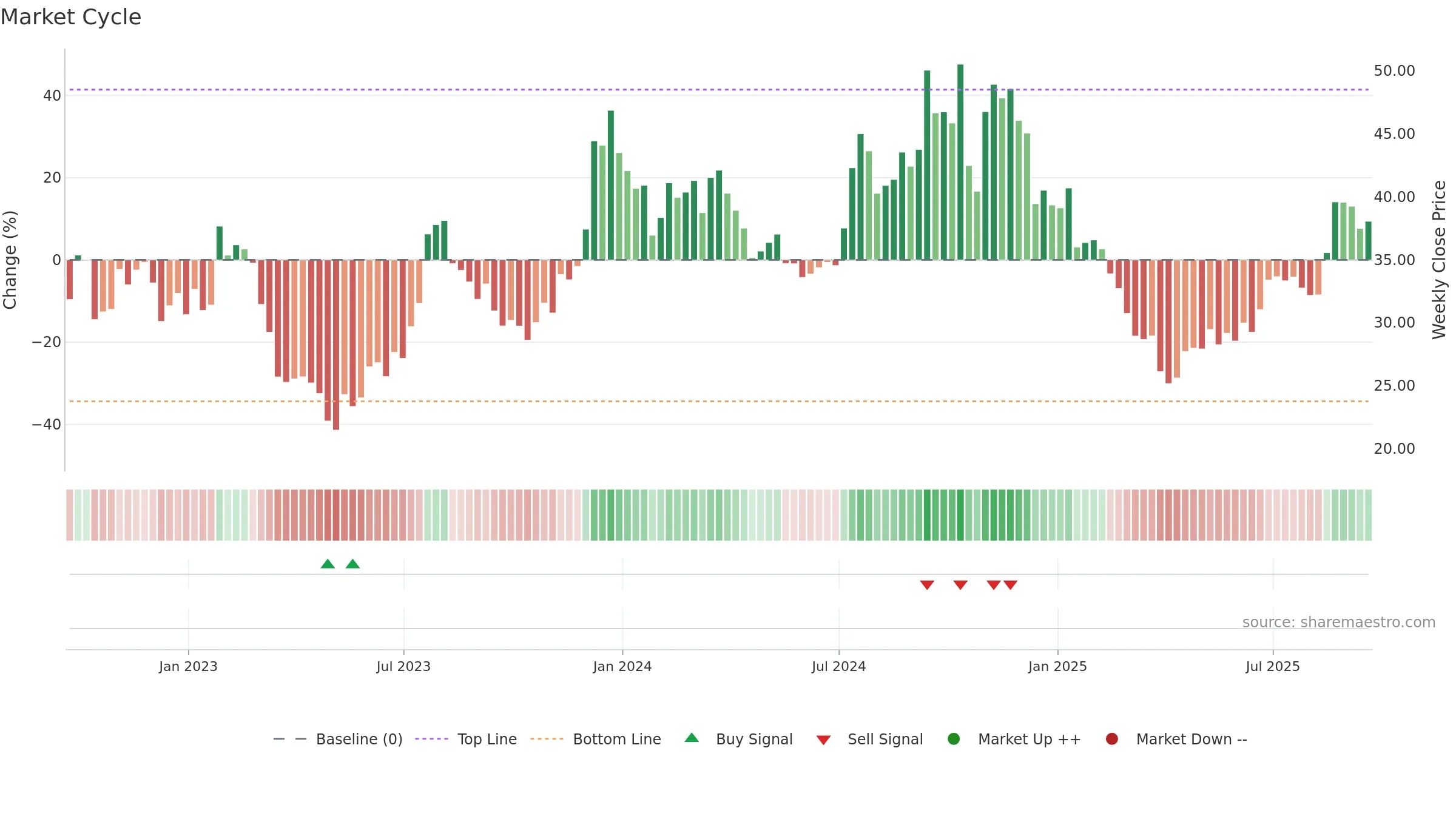Click the Jan 2024 axis label
Image resolution: width=1456 pixels, height=819 pixels.
[x=622, y=666]
